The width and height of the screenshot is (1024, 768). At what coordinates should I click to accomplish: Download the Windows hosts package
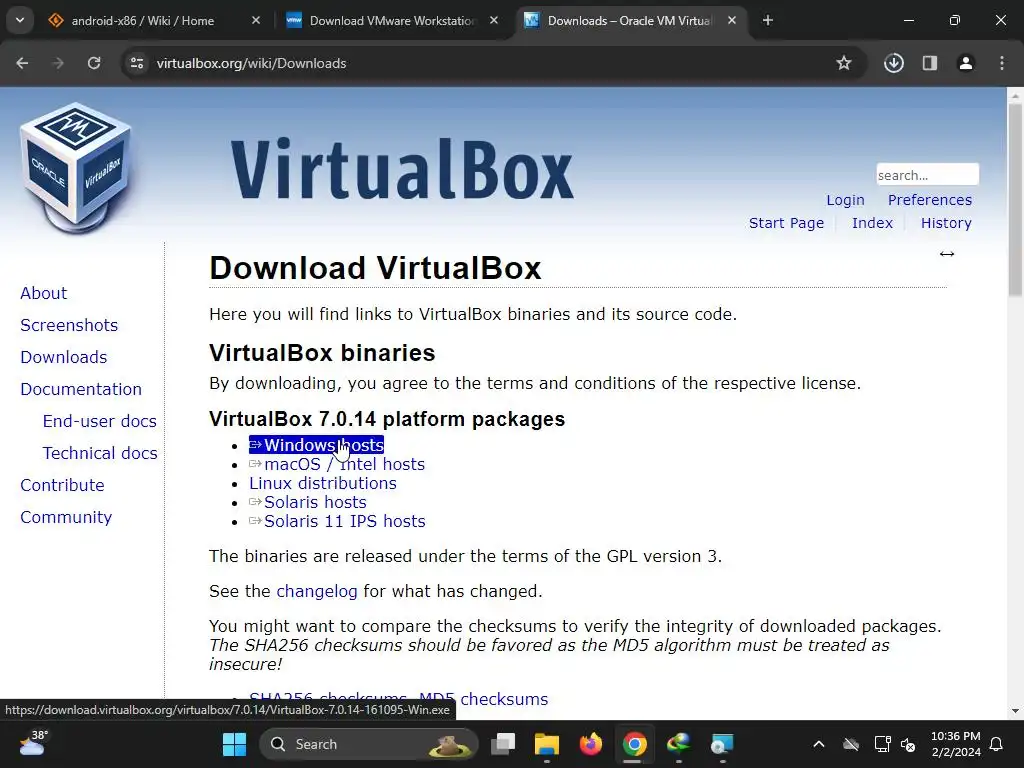click(x=317, y=445)
